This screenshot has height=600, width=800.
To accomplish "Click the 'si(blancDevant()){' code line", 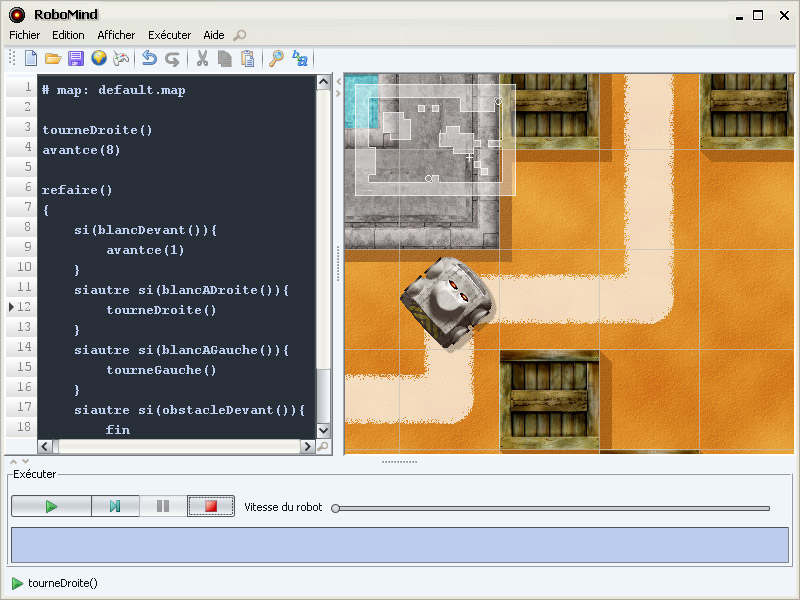I will (145, 230).
